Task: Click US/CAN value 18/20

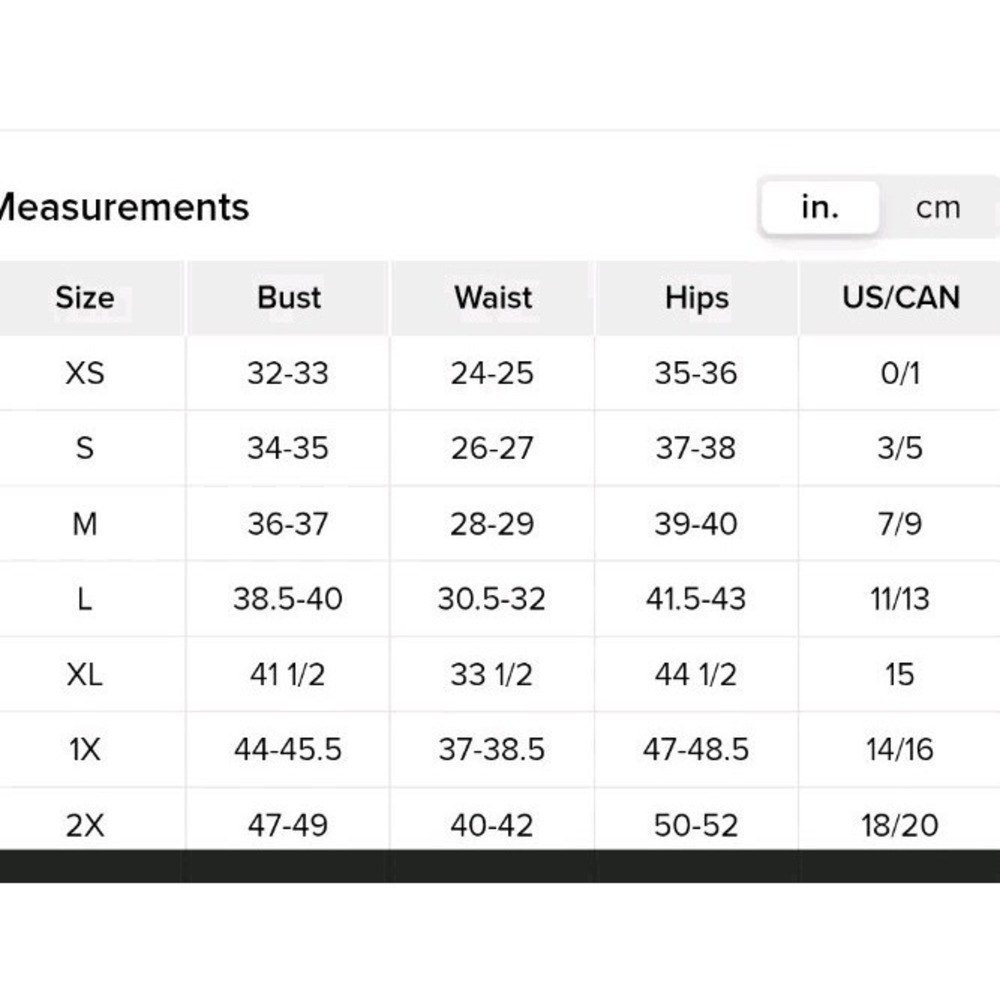Action: coord(900,825)
